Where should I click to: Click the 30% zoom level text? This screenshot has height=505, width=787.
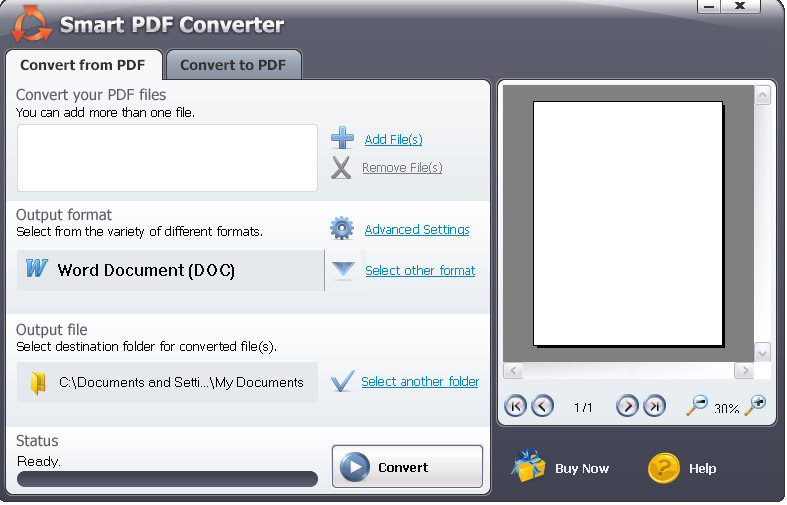tap(726, 409)
